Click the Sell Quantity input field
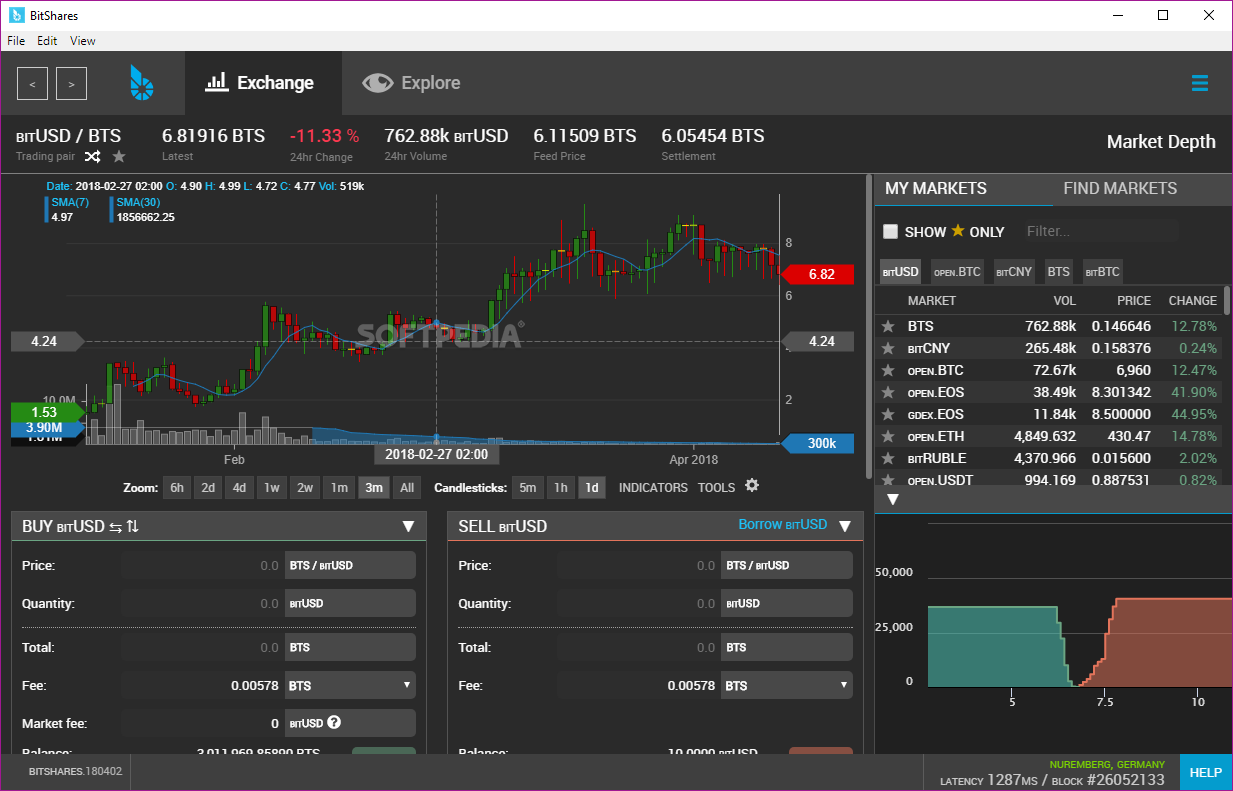 pyautogui.click(x=639, y=603)
